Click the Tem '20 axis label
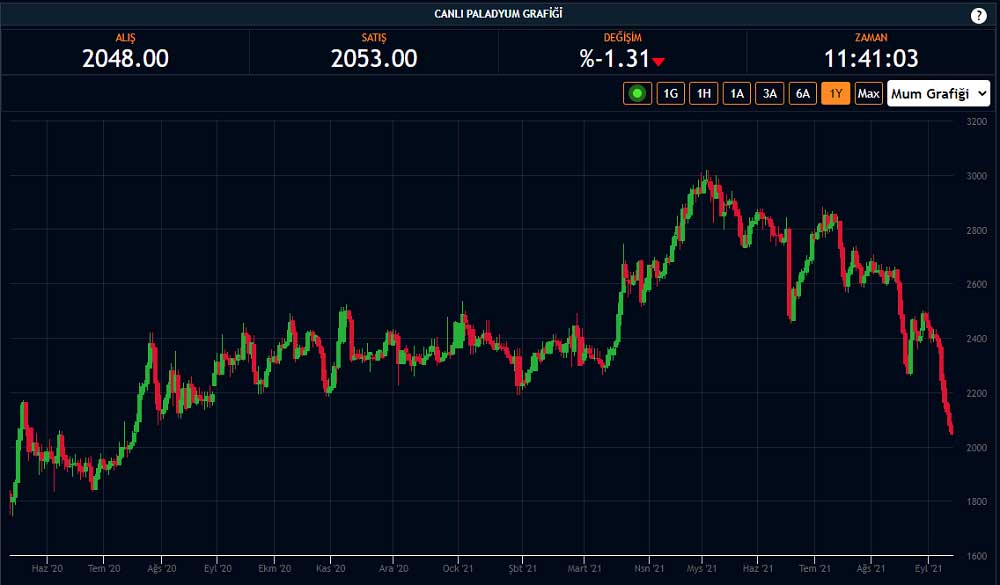The image size is (1000, 585). pos(103,568)
